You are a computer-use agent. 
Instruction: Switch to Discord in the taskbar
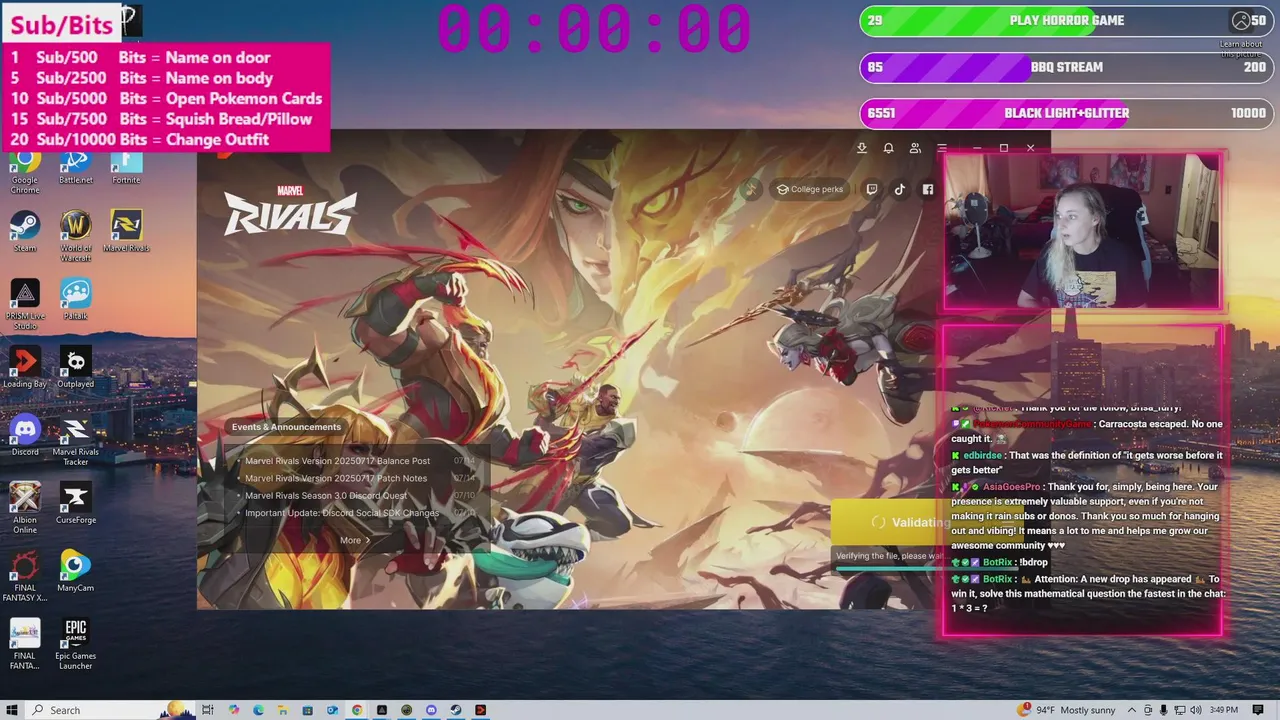[432, 710]
